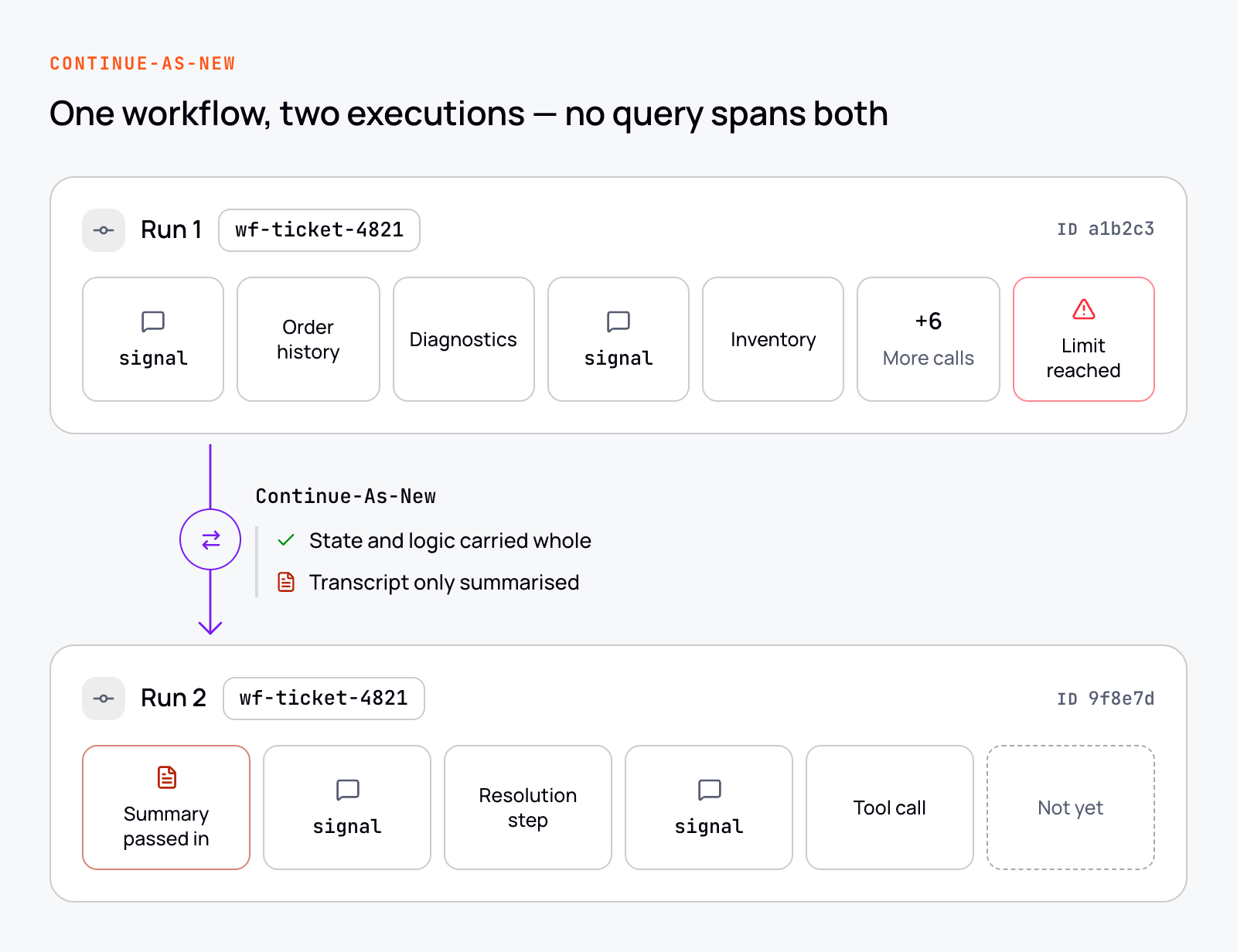Select the Tool call card

click(x=890, y=807)
